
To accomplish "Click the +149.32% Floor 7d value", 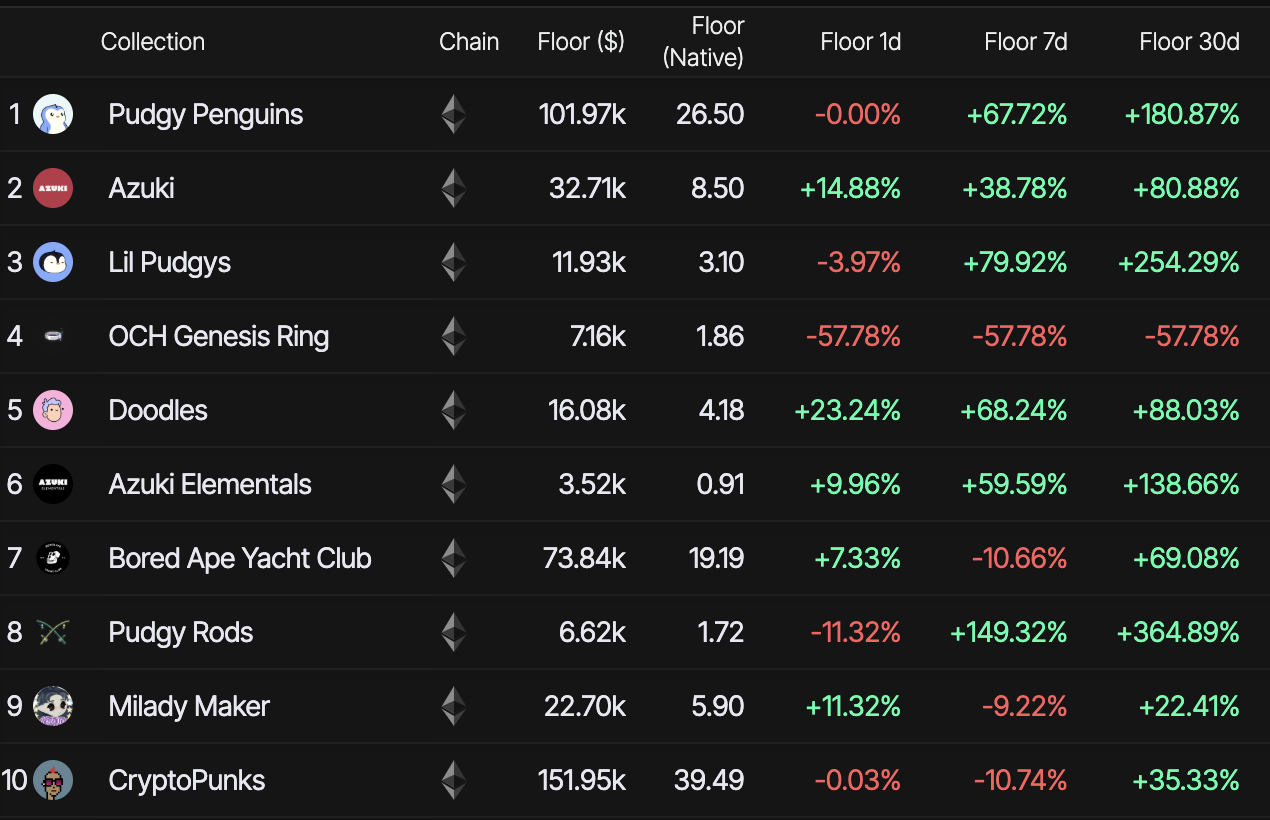I will 1009,632.
